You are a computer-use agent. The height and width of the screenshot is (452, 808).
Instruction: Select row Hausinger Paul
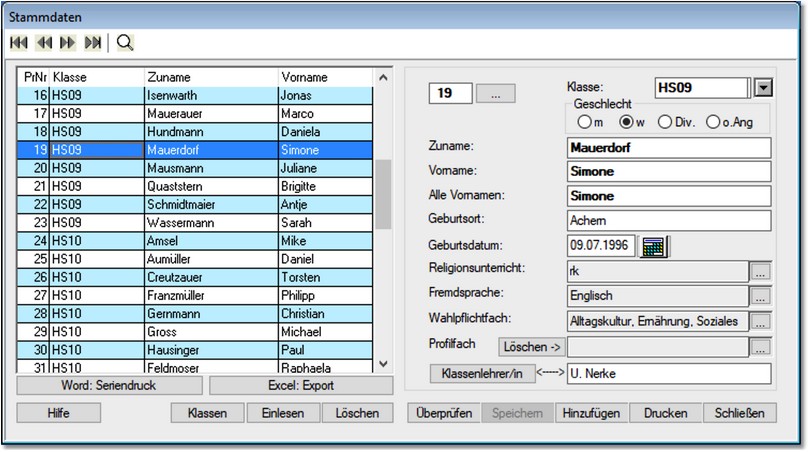point(195,350)
